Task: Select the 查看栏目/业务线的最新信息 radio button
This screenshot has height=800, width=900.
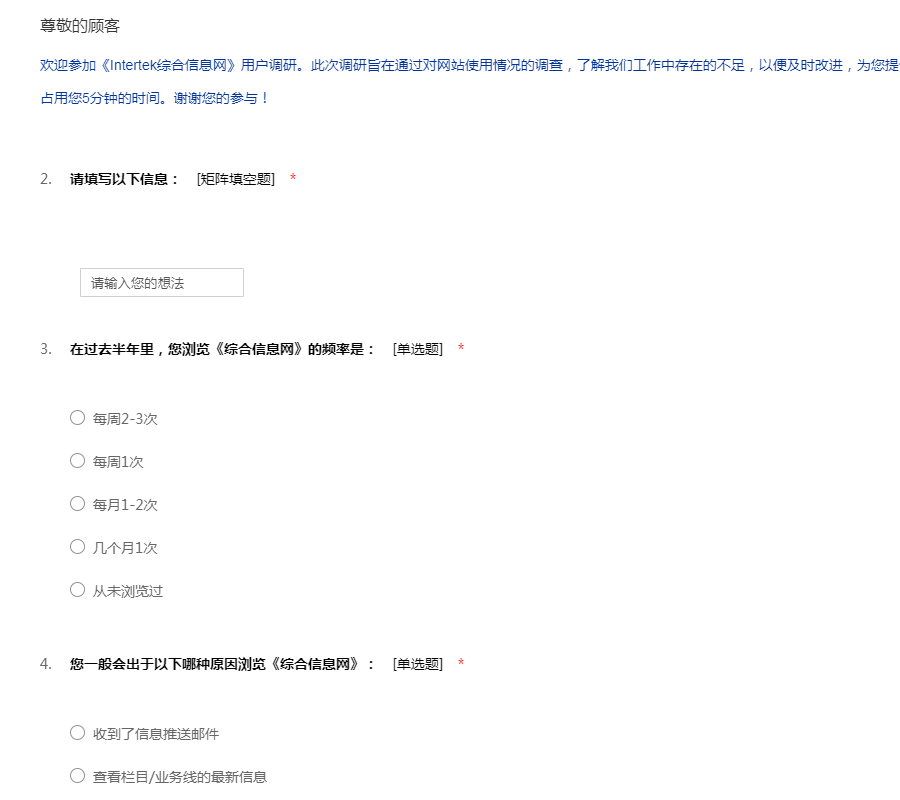Action: click(x=77, y=776)
